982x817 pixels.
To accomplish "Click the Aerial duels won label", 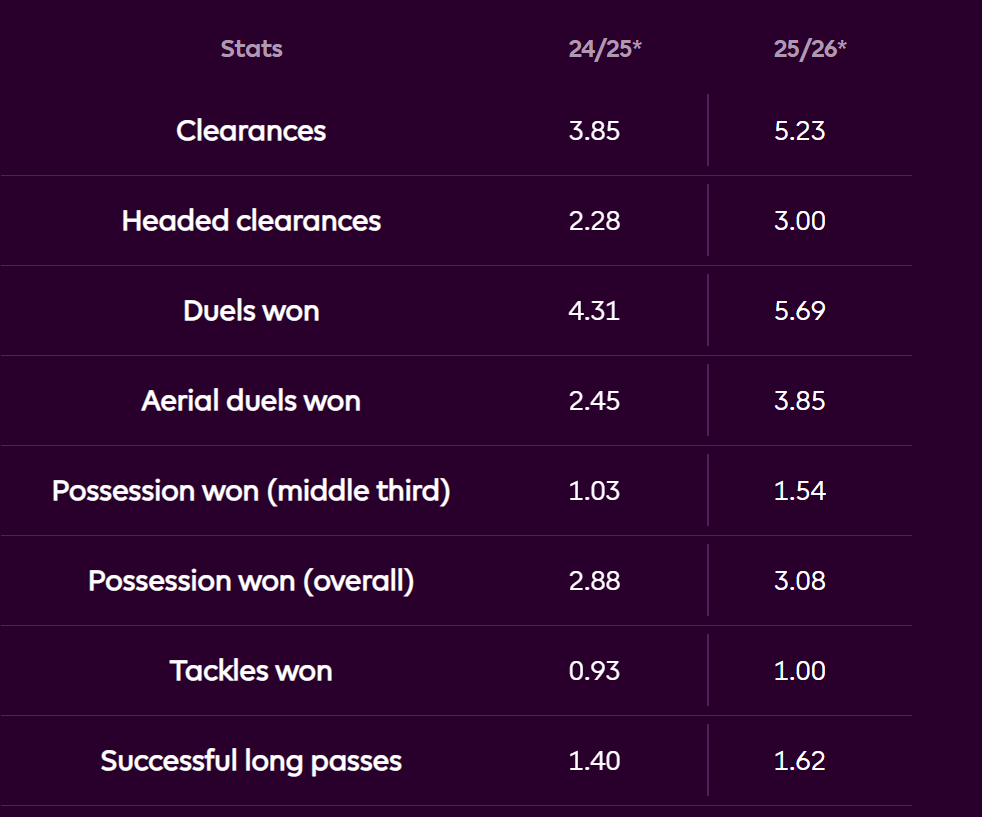I will (251, 401).
